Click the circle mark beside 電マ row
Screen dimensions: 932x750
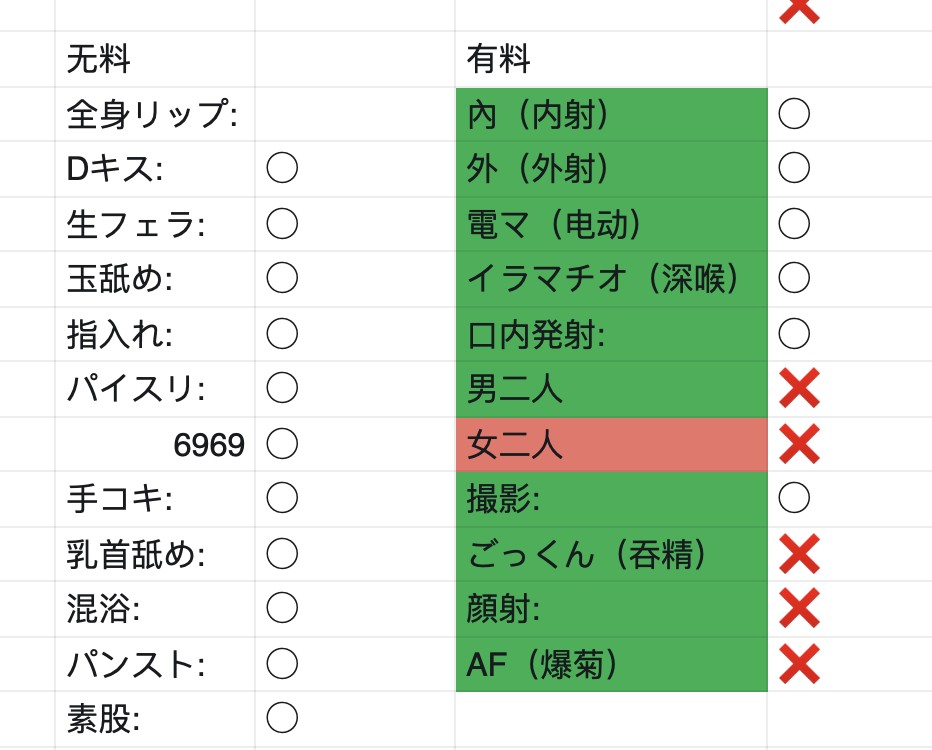794,223
